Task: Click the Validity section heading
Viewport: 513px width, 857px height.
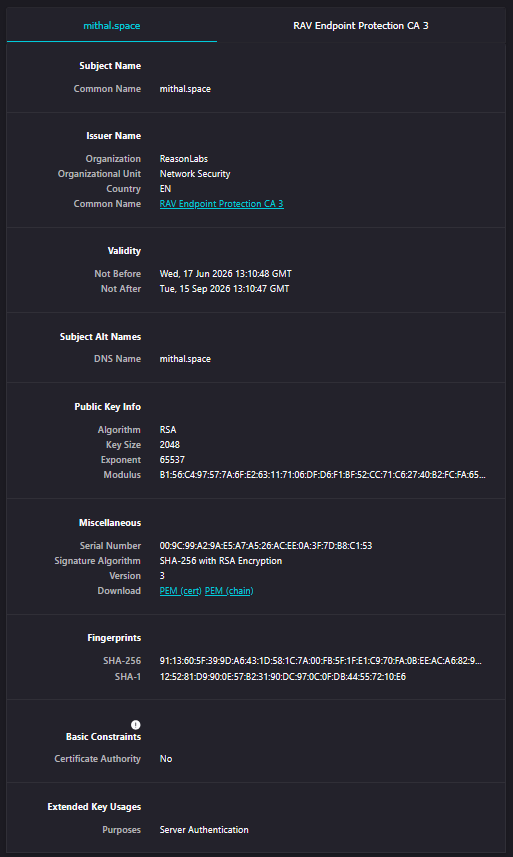Action: [124, 251]
